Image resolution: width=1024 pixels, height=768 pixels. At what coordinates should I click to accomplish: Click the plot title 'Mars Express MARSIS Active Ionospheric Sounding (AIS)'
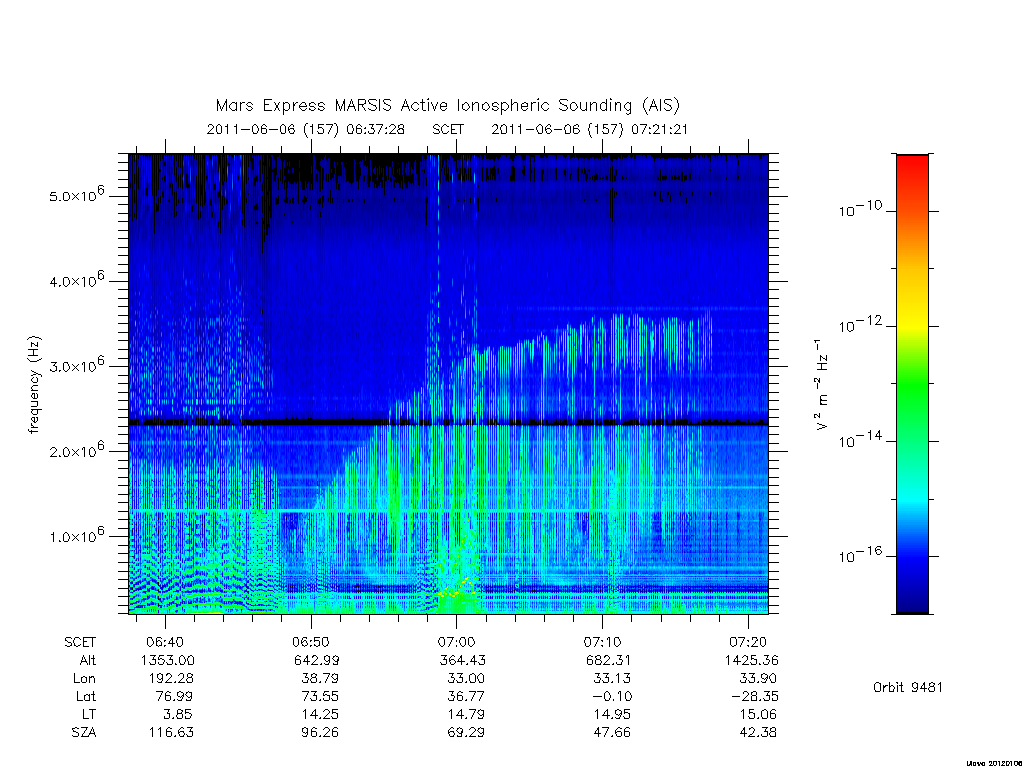pyautogui.click(x=447, y=106)
